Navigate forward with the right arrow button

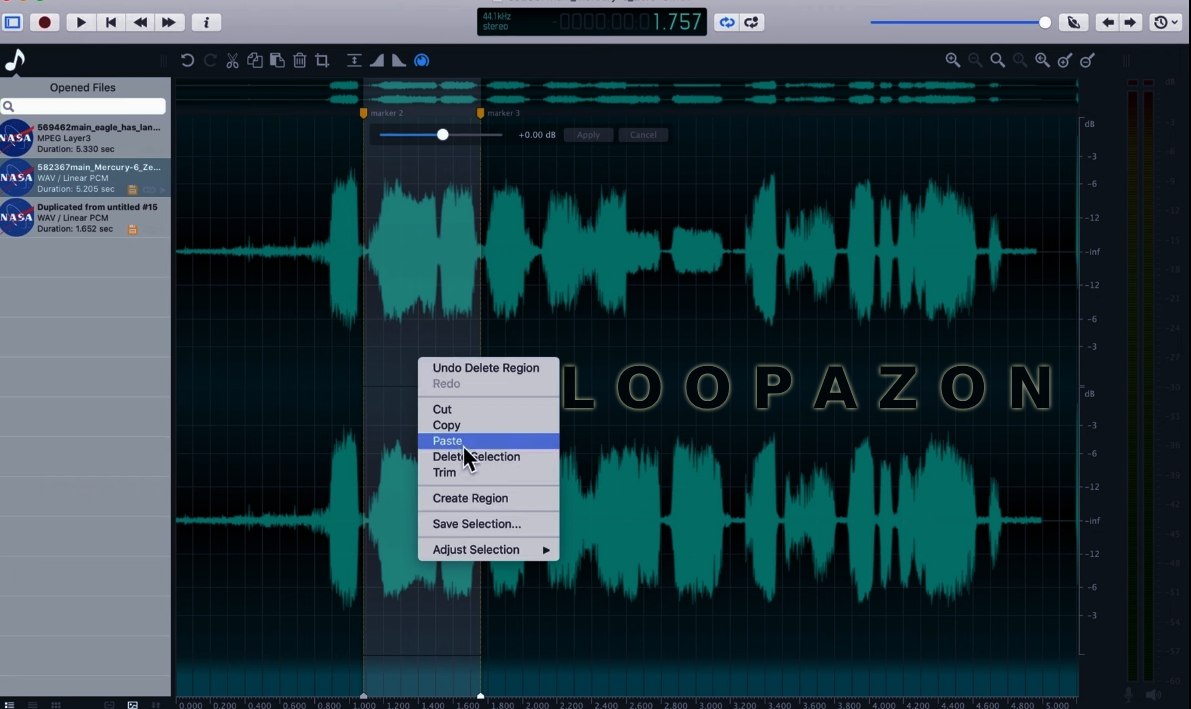coord(1130,22)
